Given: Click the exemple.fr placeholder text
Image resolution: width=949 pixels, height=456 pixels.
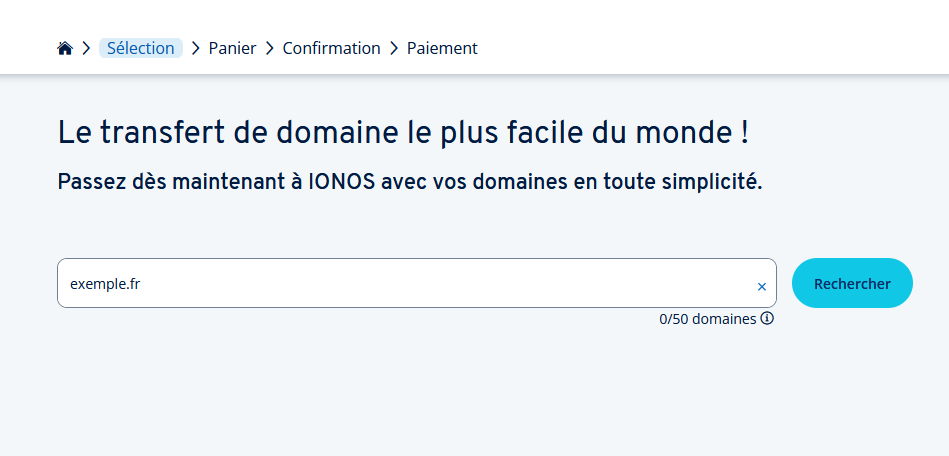Looking at the screenshot, I should pyautogui.click(x=105, y=284).
